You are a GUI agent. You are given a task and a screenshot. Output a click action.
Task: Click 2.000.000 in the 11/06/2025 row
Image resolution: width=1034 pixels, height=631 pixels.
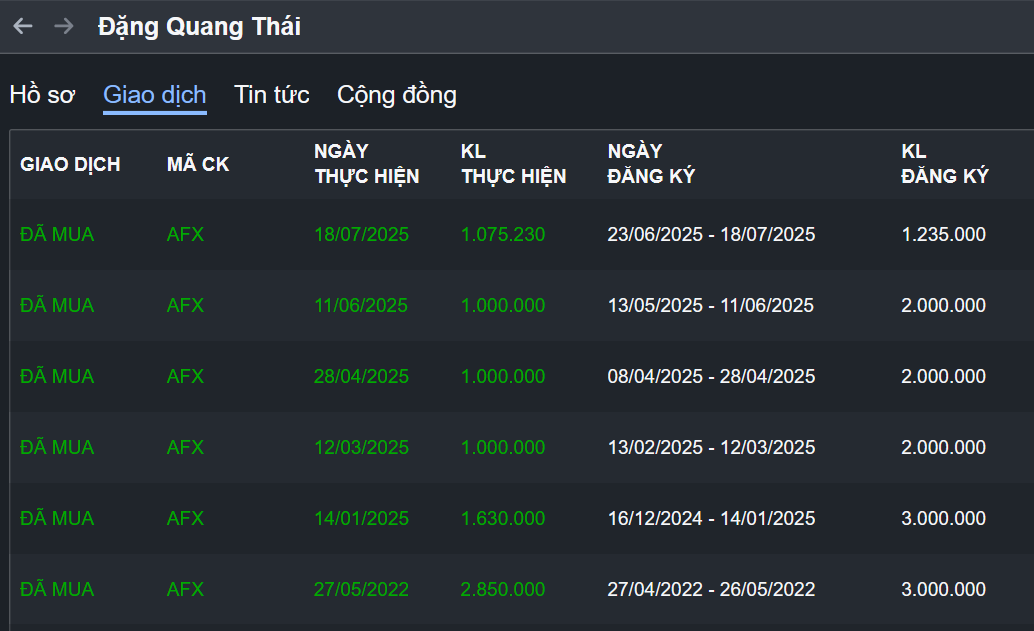(x=944, y=305)
